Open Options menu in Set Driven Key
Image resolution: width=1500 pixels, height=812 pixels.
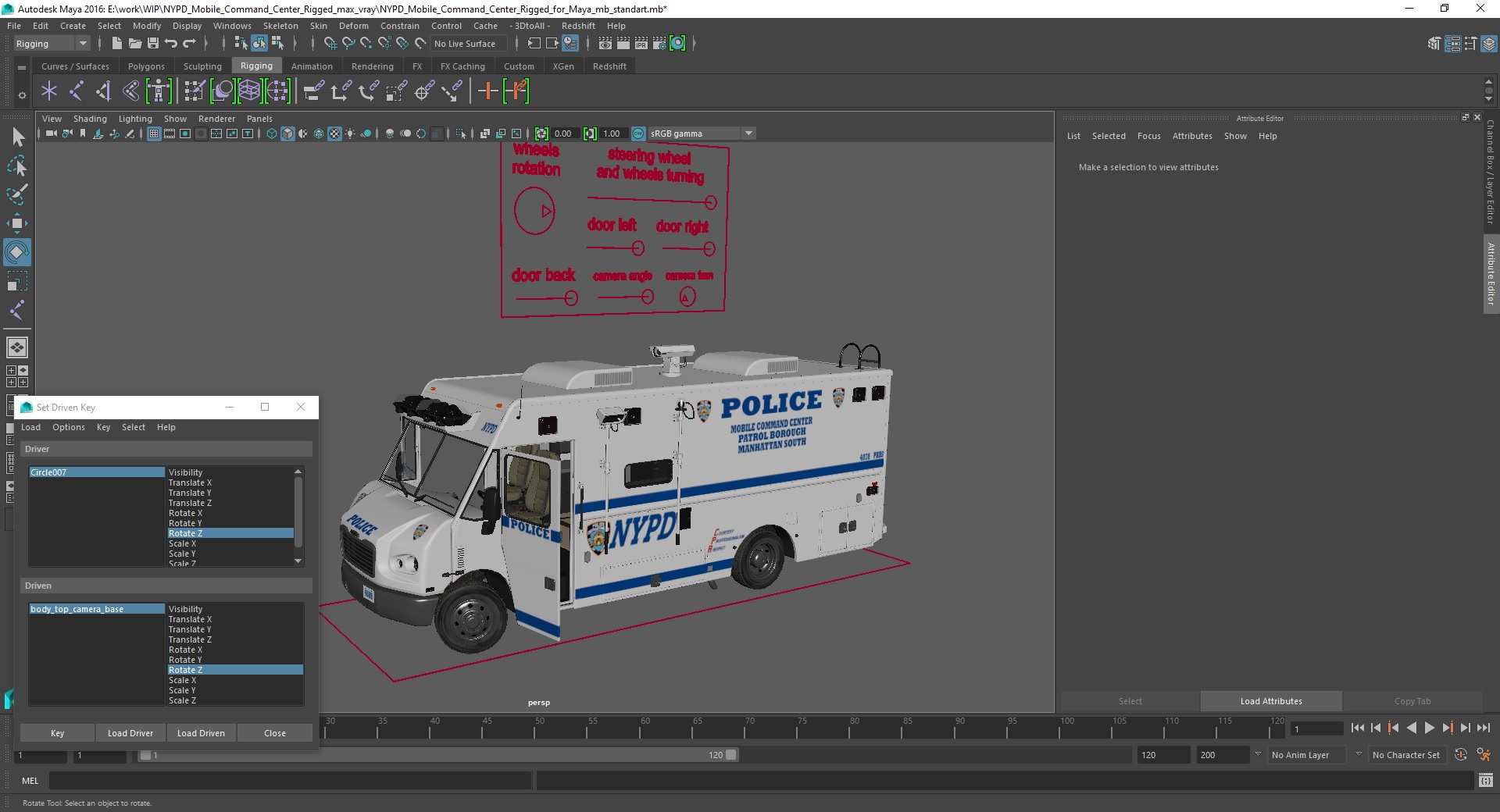pyautogui.click(x=69, y=427)
